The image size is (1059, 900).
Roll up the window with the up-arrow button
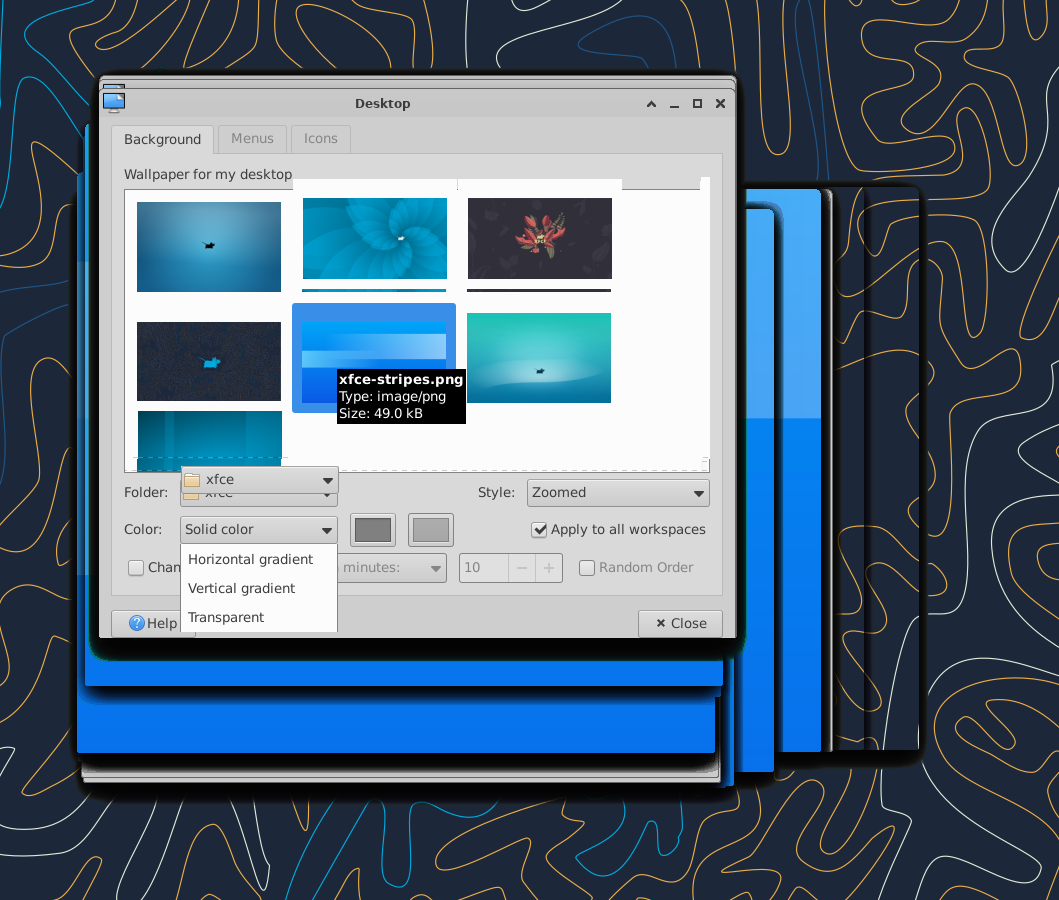coord(652,104)
